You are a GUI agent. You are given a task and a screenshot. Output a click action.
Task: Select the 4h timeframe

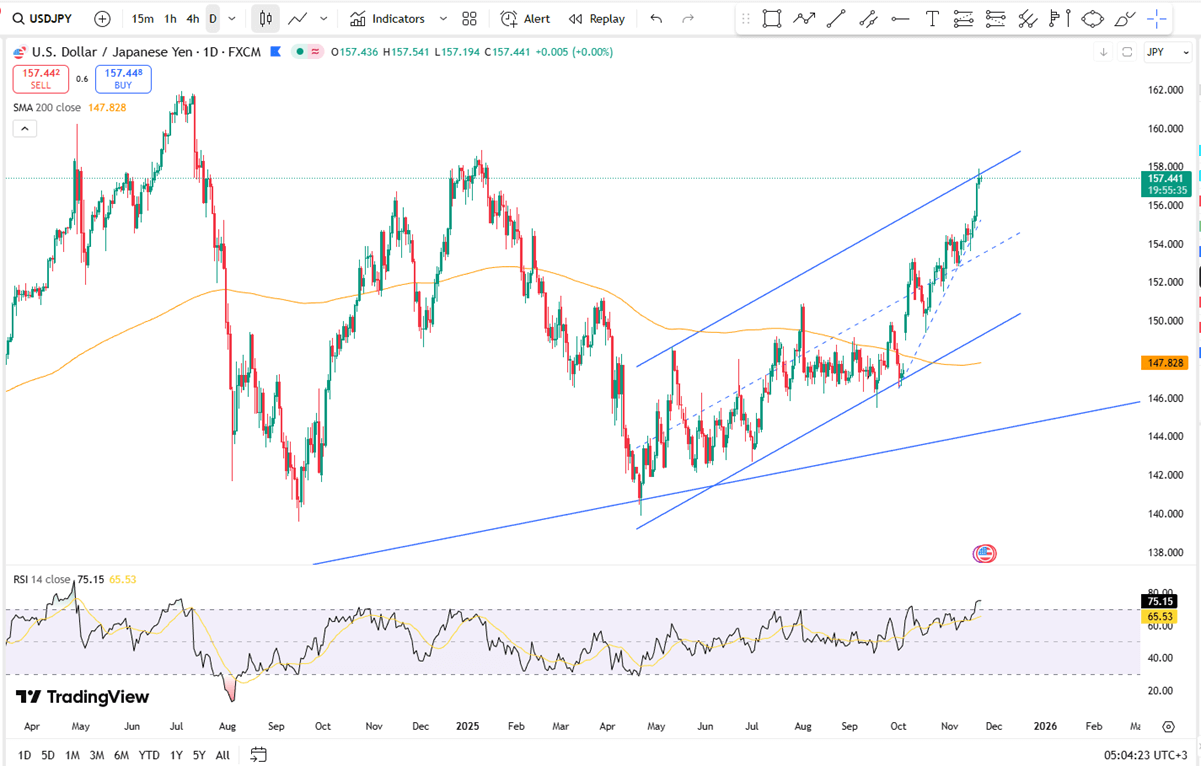pos(193,19)
